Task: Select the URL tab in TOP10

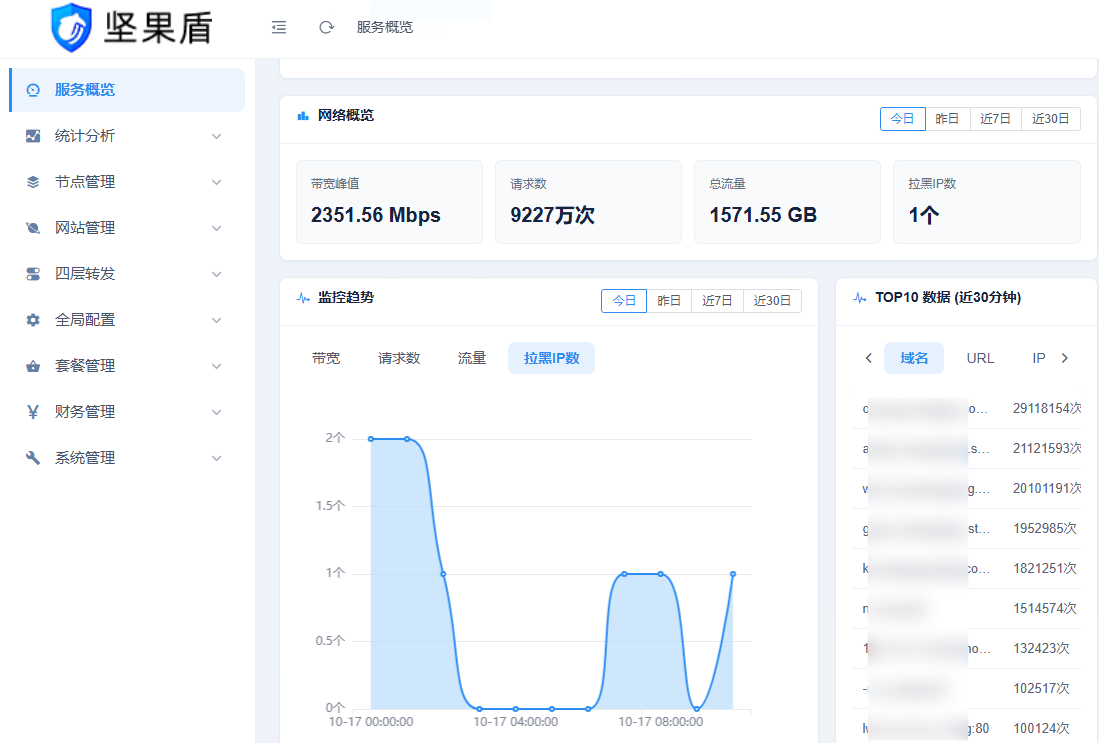Action: pos(980,358)
